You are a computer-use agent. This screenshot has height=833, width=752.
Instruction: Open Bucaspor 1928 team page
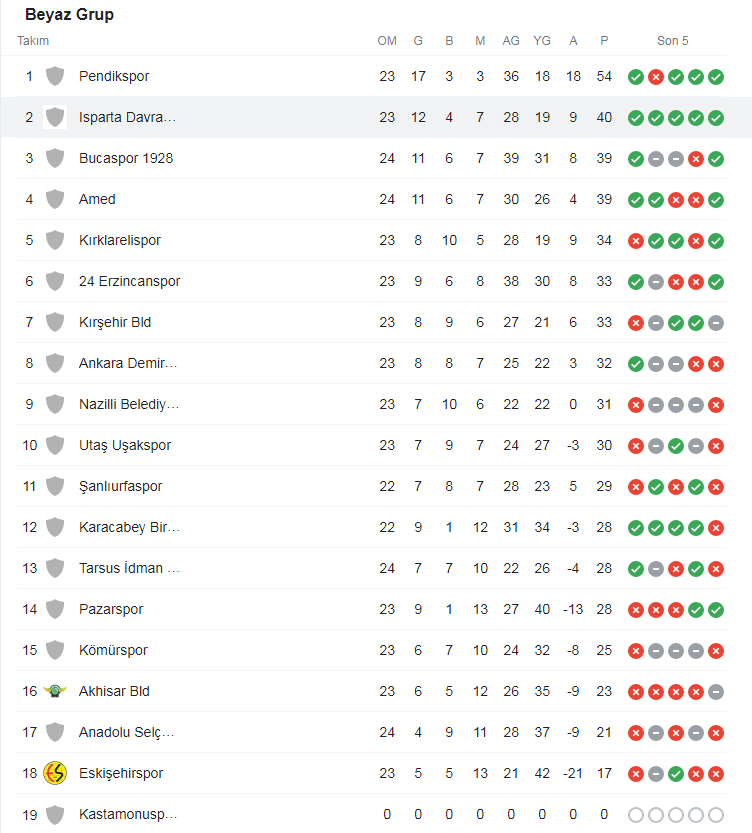click(126, 158)
